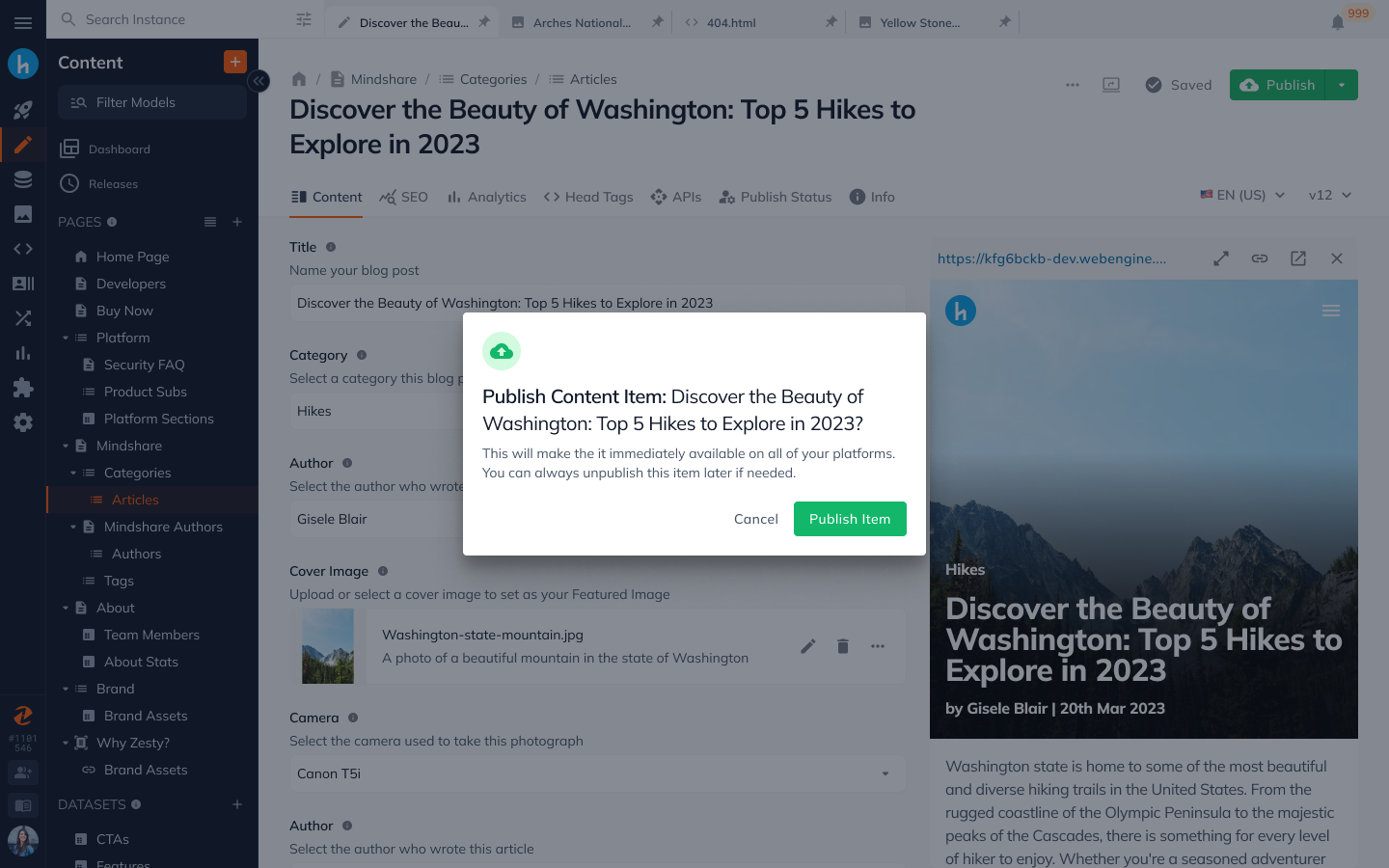Switch to the Publish Status tab
This screenshot has width=1389, height=868.
click(776, 197)
